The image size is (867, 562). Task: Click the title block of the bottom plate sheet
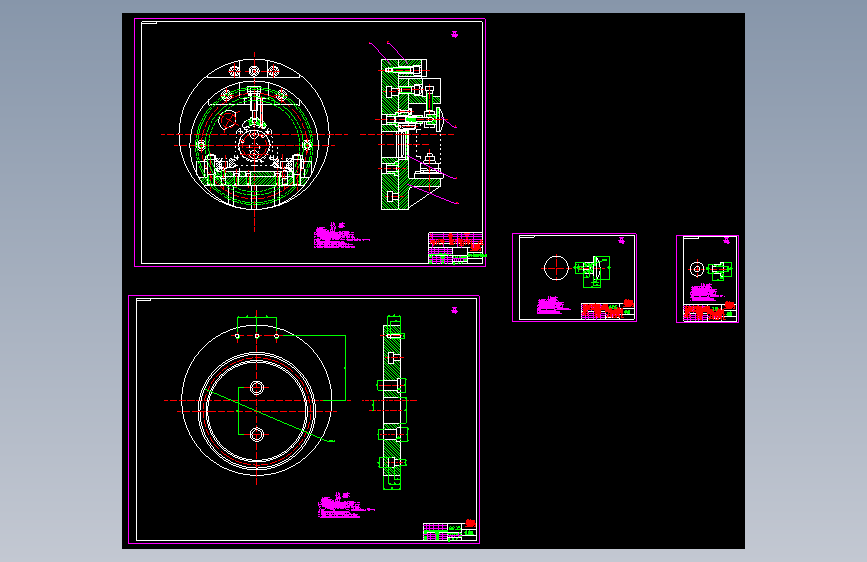[x=450, y=532]
